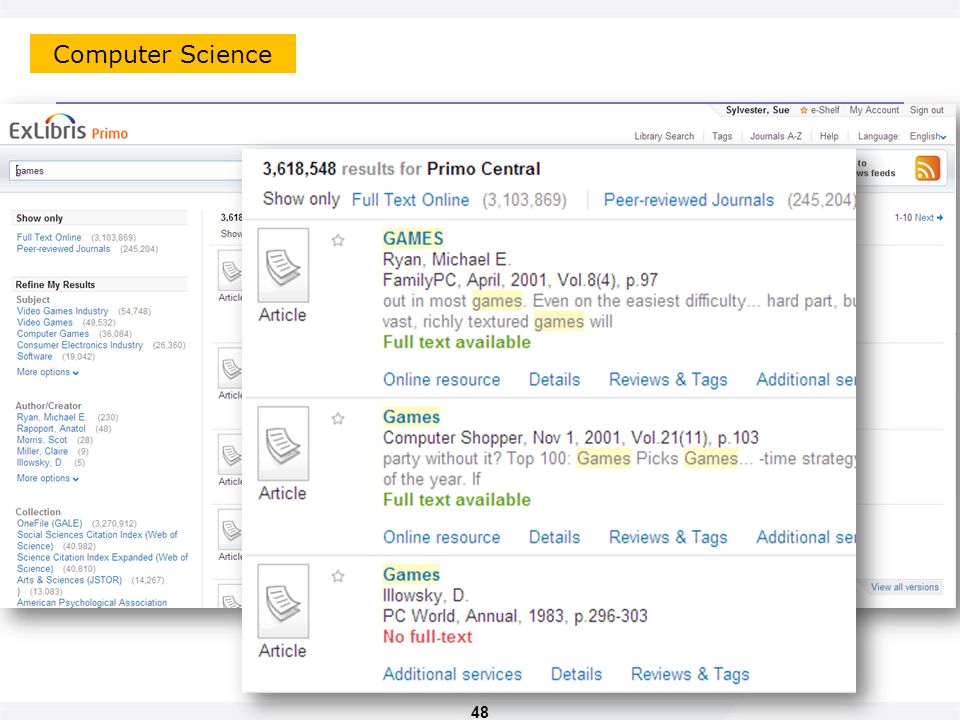This screenshot has height=720, width=960.
Task: Click Article thumbnail for Computer Shopper result
Action: click(x=283, y=443)
